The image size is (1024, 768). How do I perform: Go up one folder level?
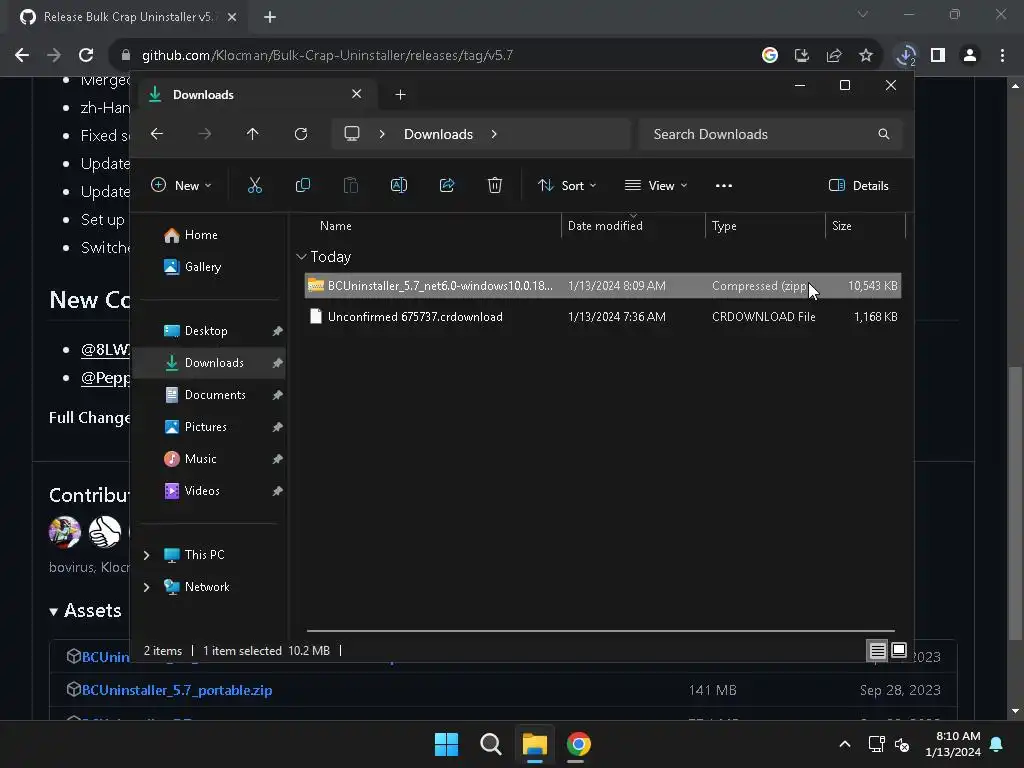click(253, 134)
